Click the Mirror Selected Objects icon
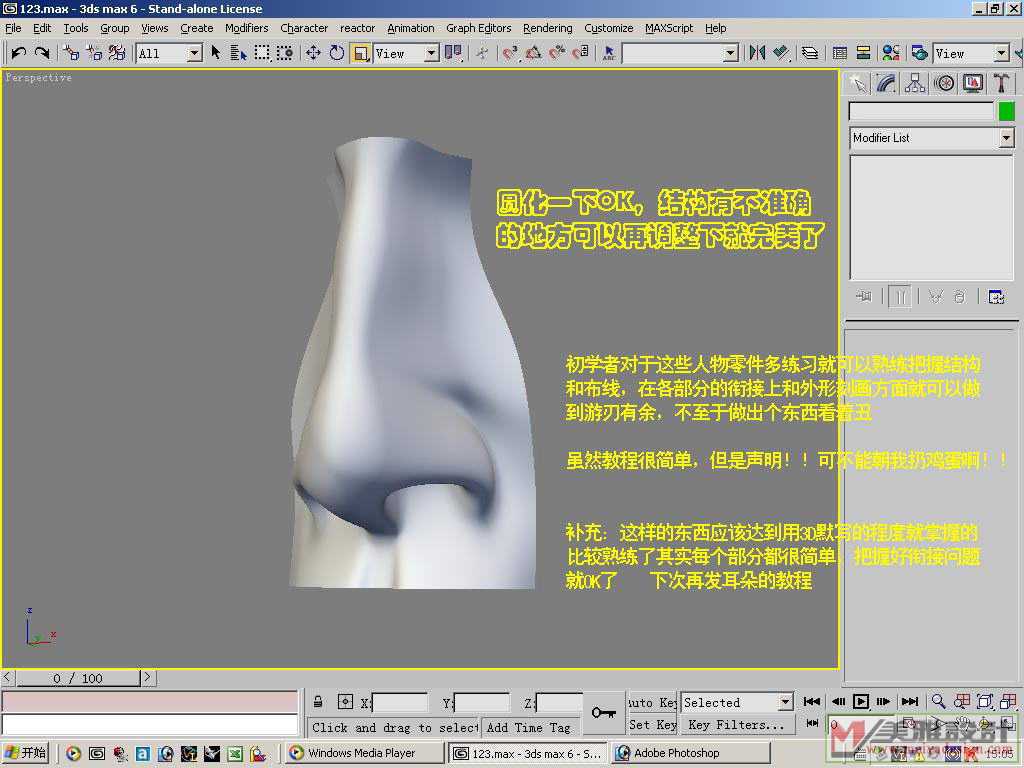Screen dimensions: 1024x768 (x=757, y=53)
